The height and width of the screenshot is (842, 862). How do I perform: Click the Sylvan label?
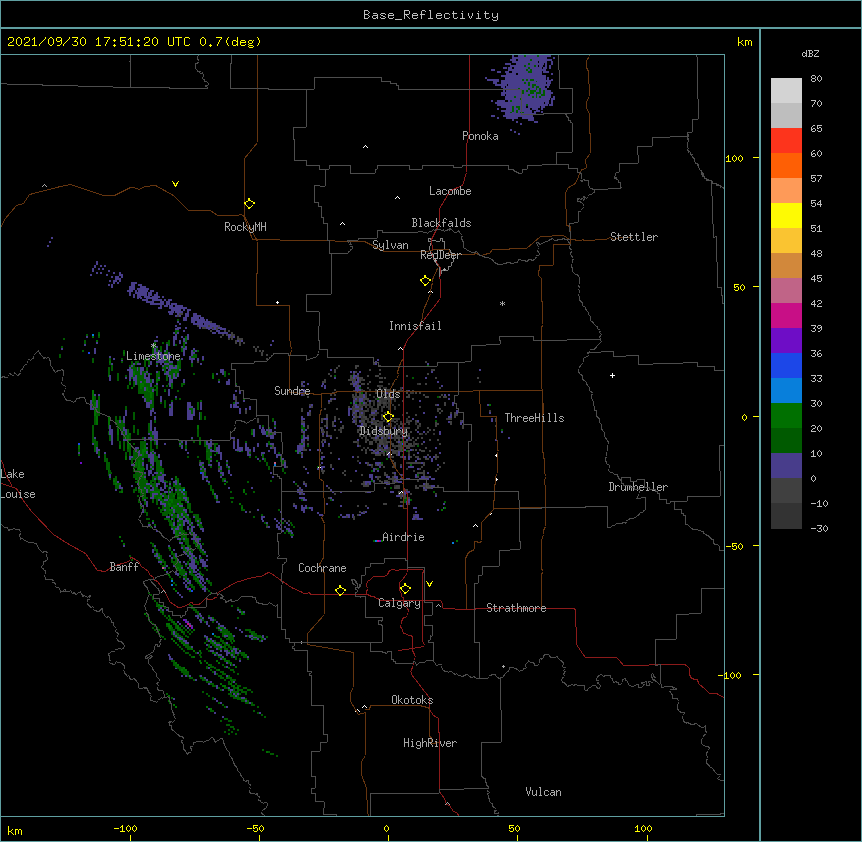(x=390, y=245)
